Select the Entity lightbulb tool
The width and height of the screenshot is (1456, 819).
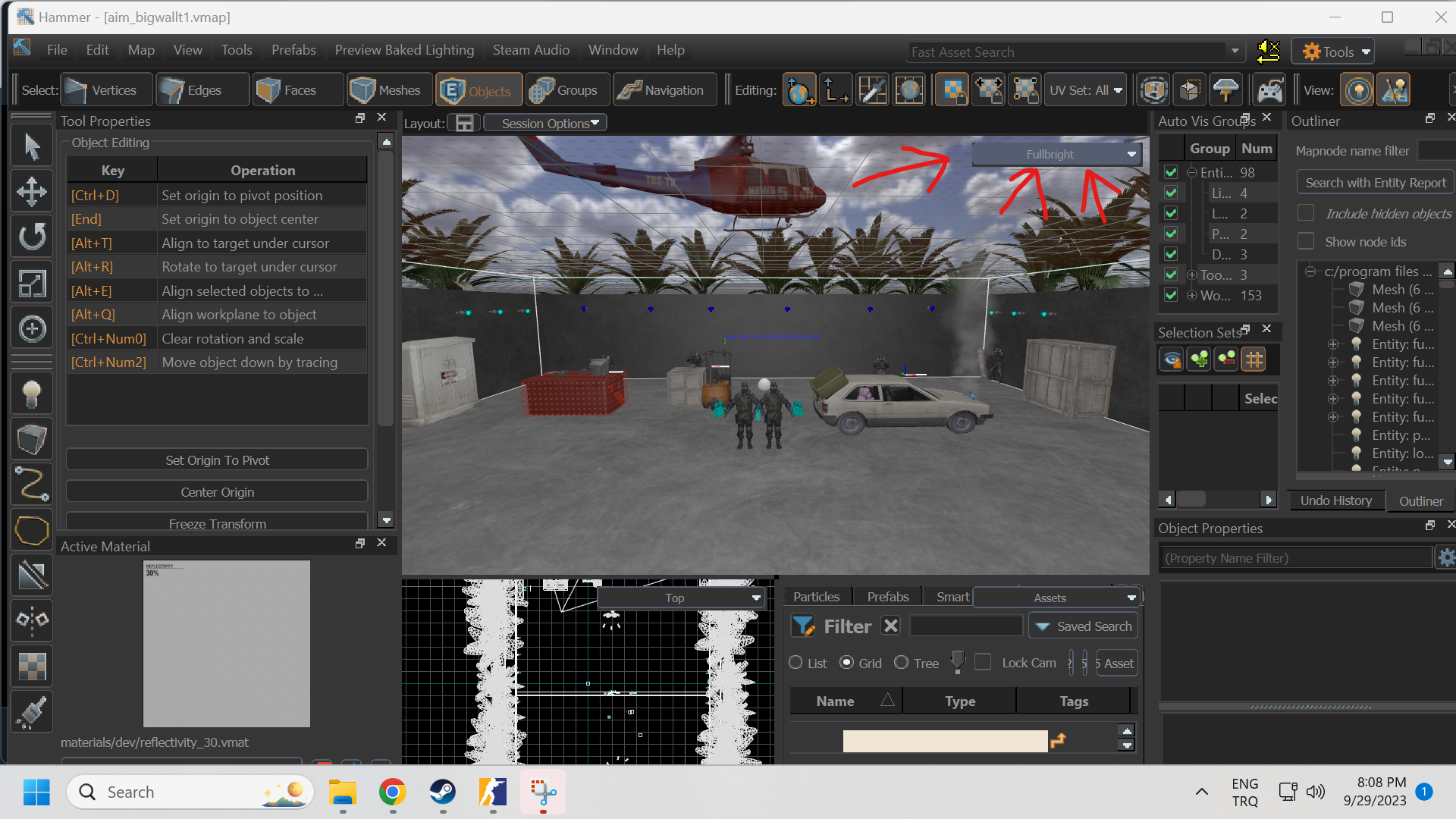click(31, 394)
